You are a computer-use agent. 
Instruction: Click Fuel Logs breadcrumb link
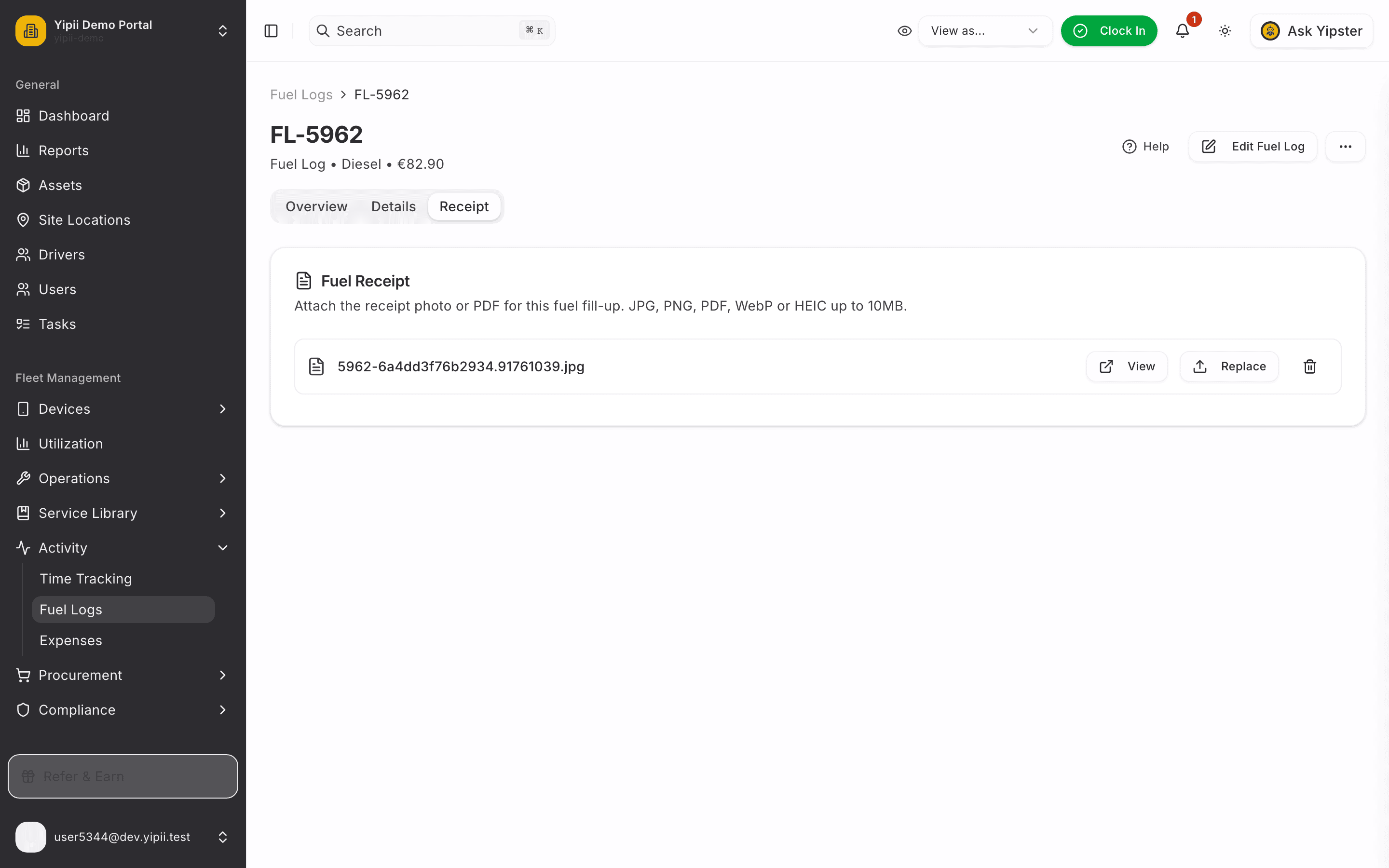301,95
